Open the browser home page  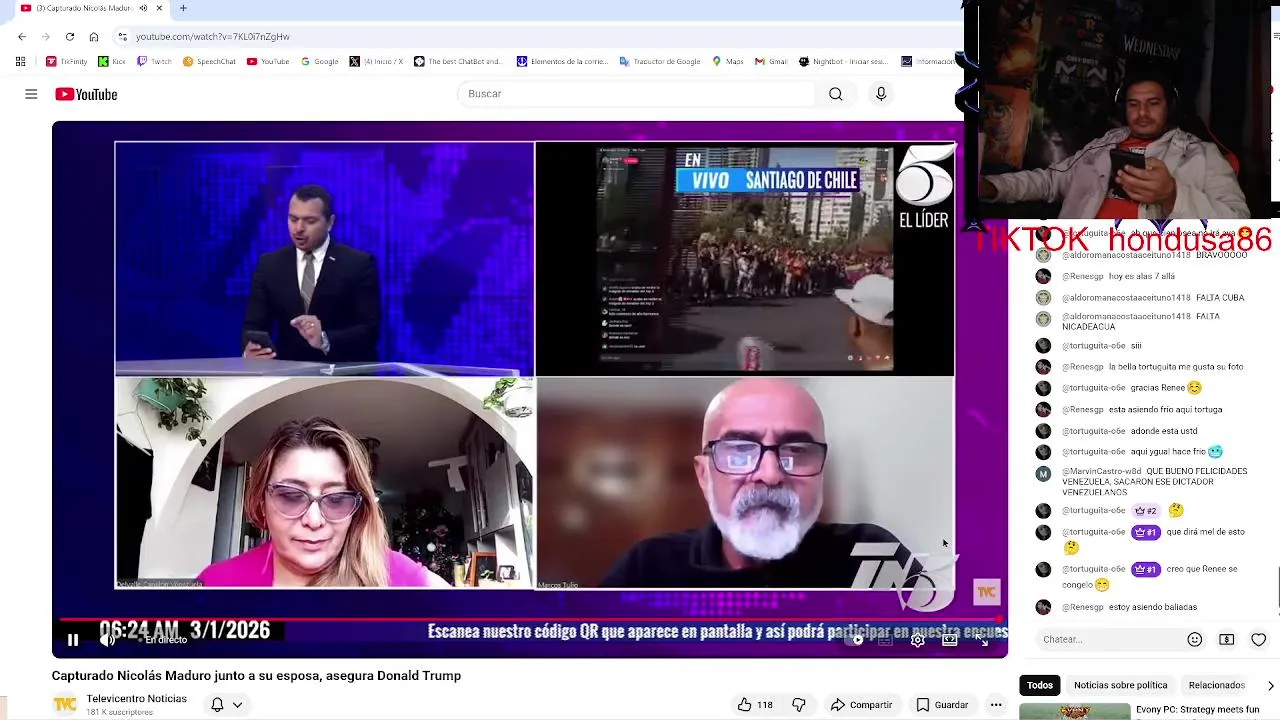[94, 37]
